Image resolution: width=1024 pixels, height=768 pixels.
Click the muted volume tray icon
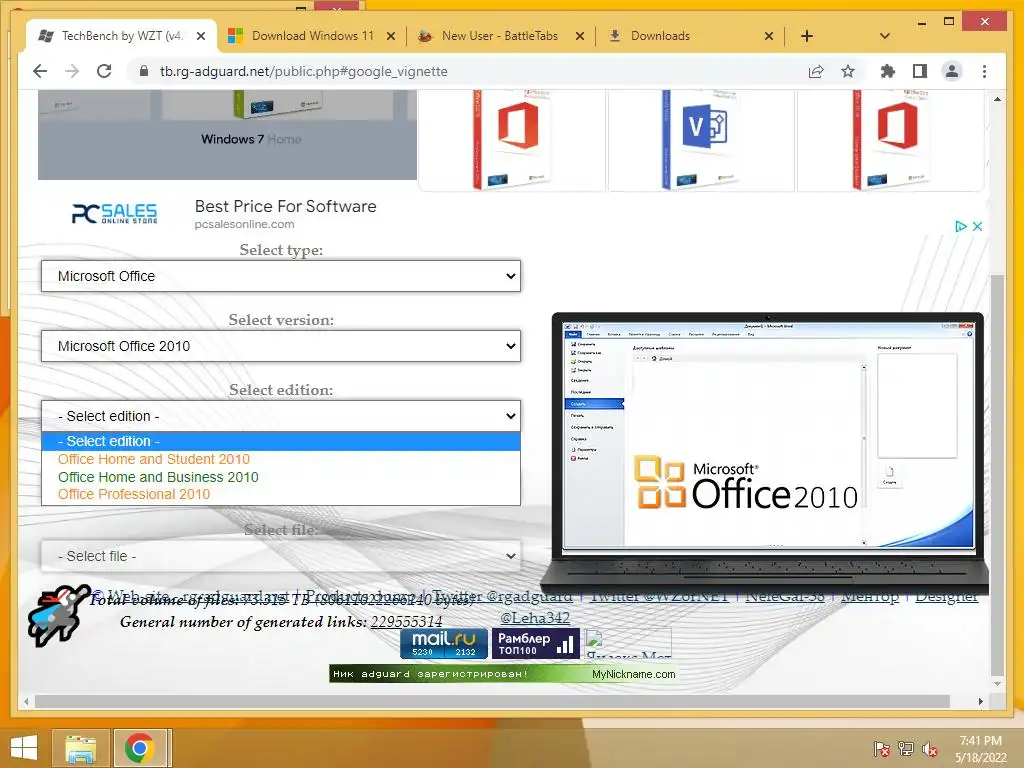[930, 749]
